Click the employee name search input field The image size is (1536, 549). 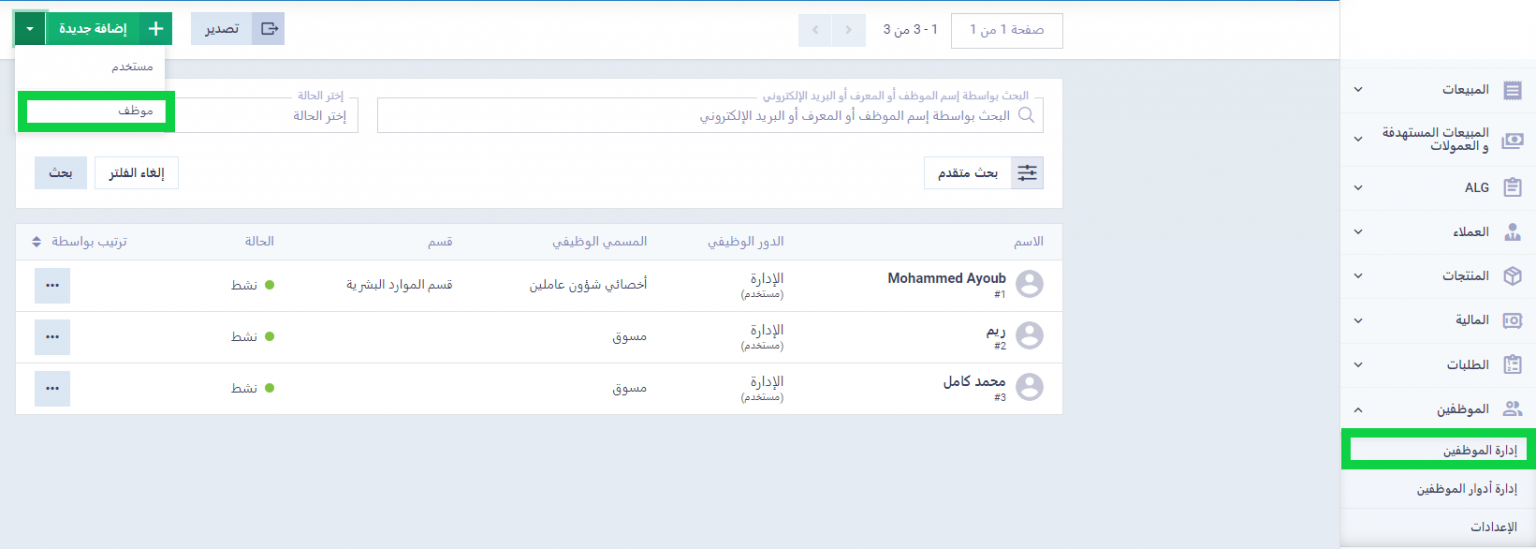coord(700,116)
